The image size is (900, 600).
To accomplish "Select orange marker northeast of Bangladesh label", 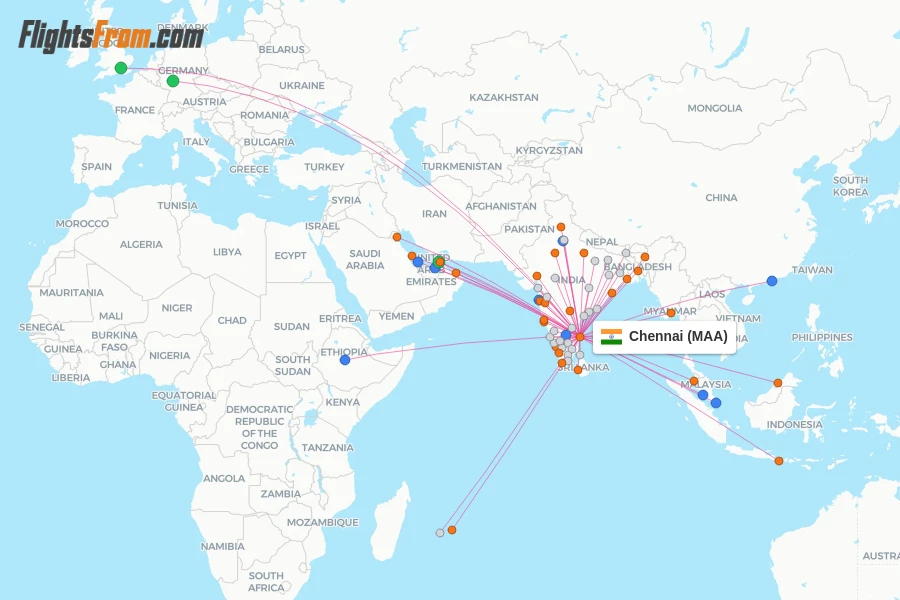I will tap(645, 257).
